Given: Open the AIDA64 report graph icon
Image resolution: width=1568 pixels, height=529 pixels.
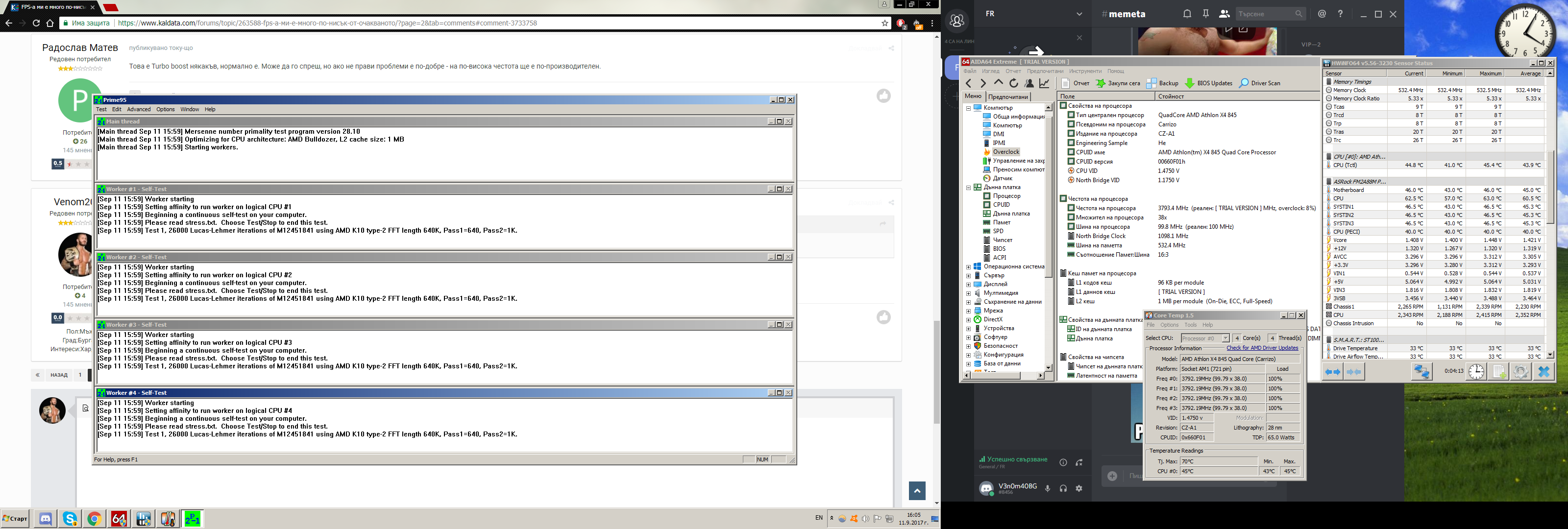Looking at the screenshot, I should (1045, 83).
